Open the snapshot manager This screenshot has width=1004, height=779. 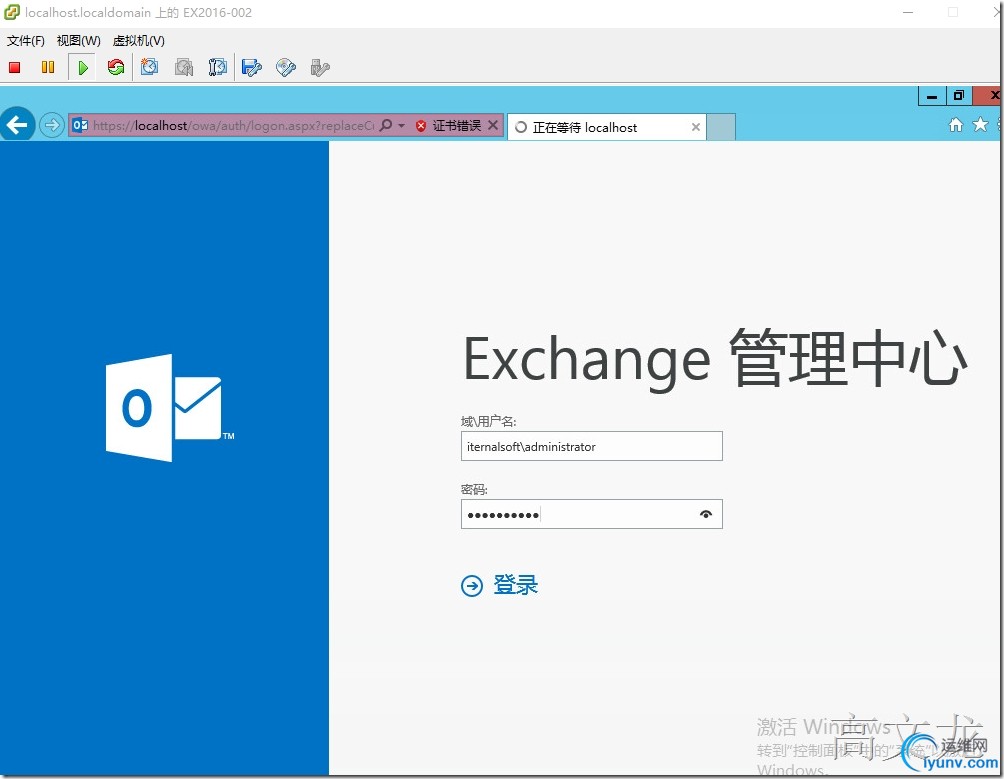point(218,67)
